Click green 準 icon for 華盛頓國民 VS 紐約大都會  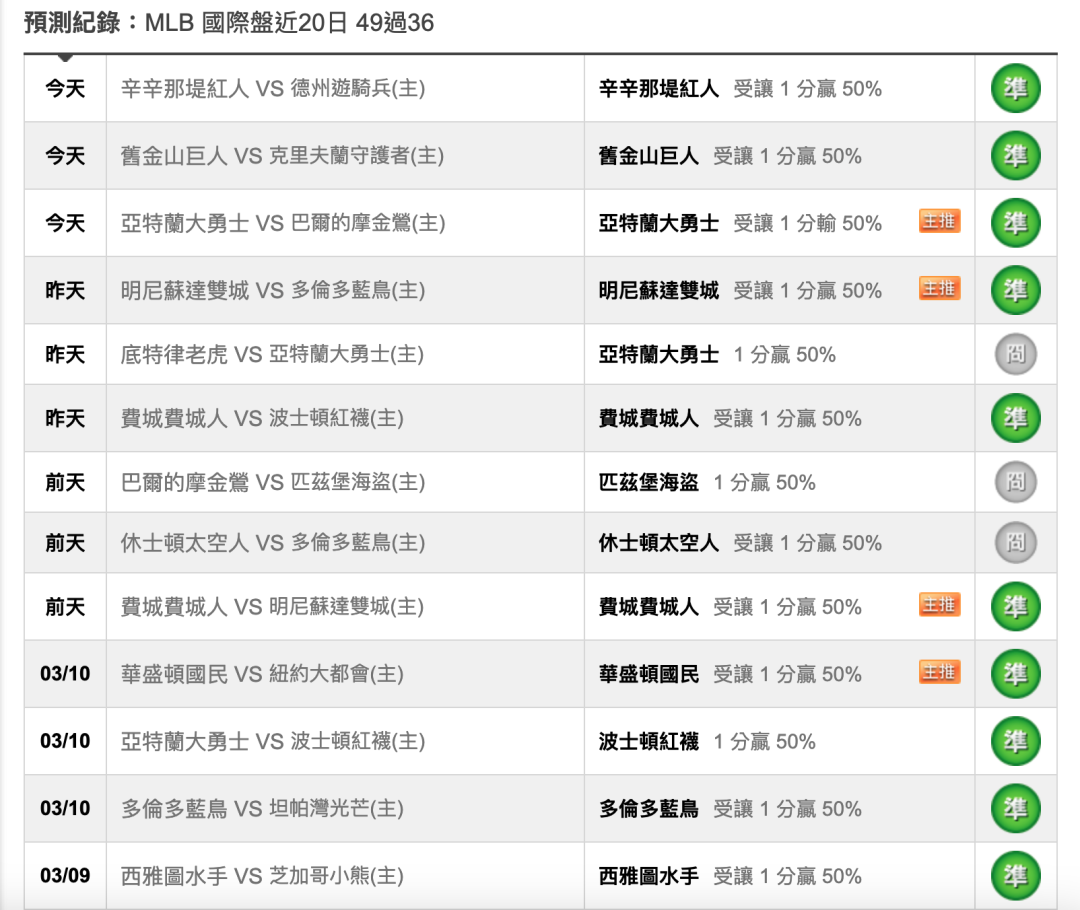tap(1015, 674)
